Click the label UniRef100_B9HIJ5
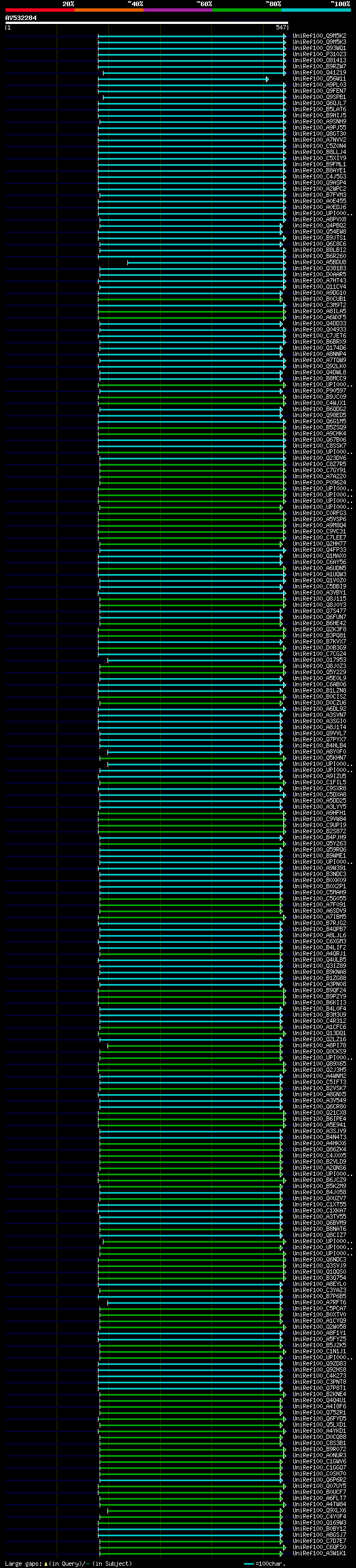 pos(319,116)
